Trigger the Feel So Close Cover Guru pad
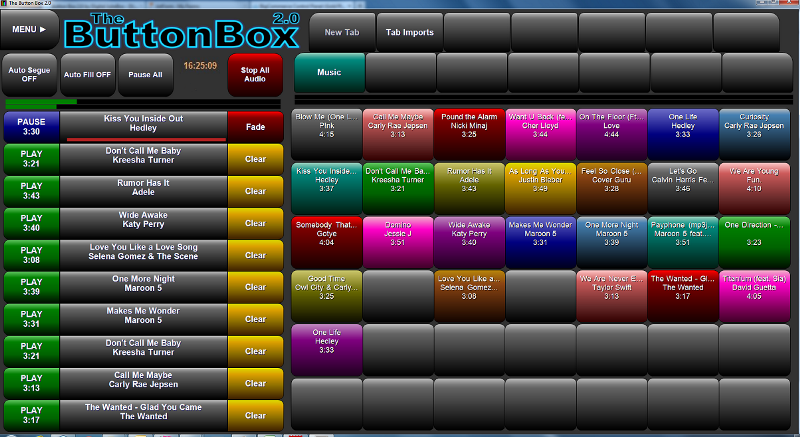The image size is (800, 437). click(612, 188)
